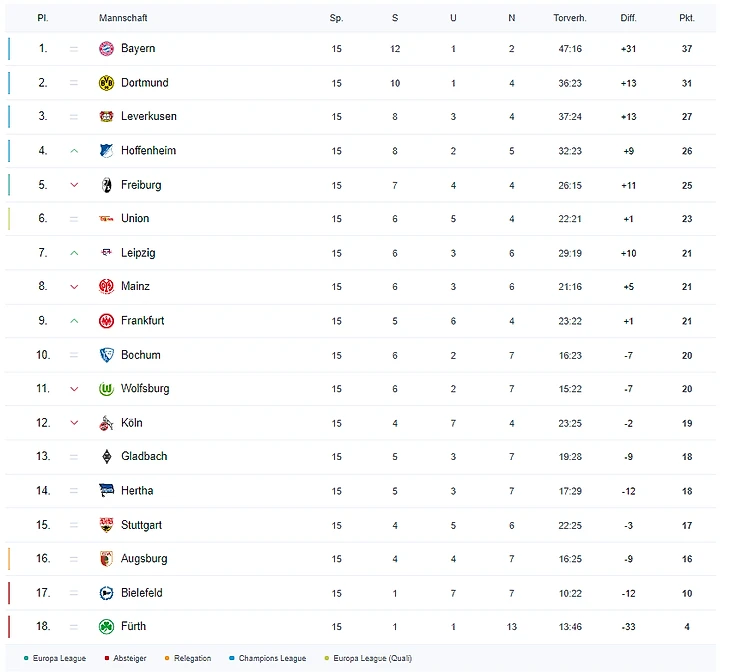Image resolution: width=730 pixels, height=672 pixels.
Task: Open the Union team page
Action: [x=135, y=219]
